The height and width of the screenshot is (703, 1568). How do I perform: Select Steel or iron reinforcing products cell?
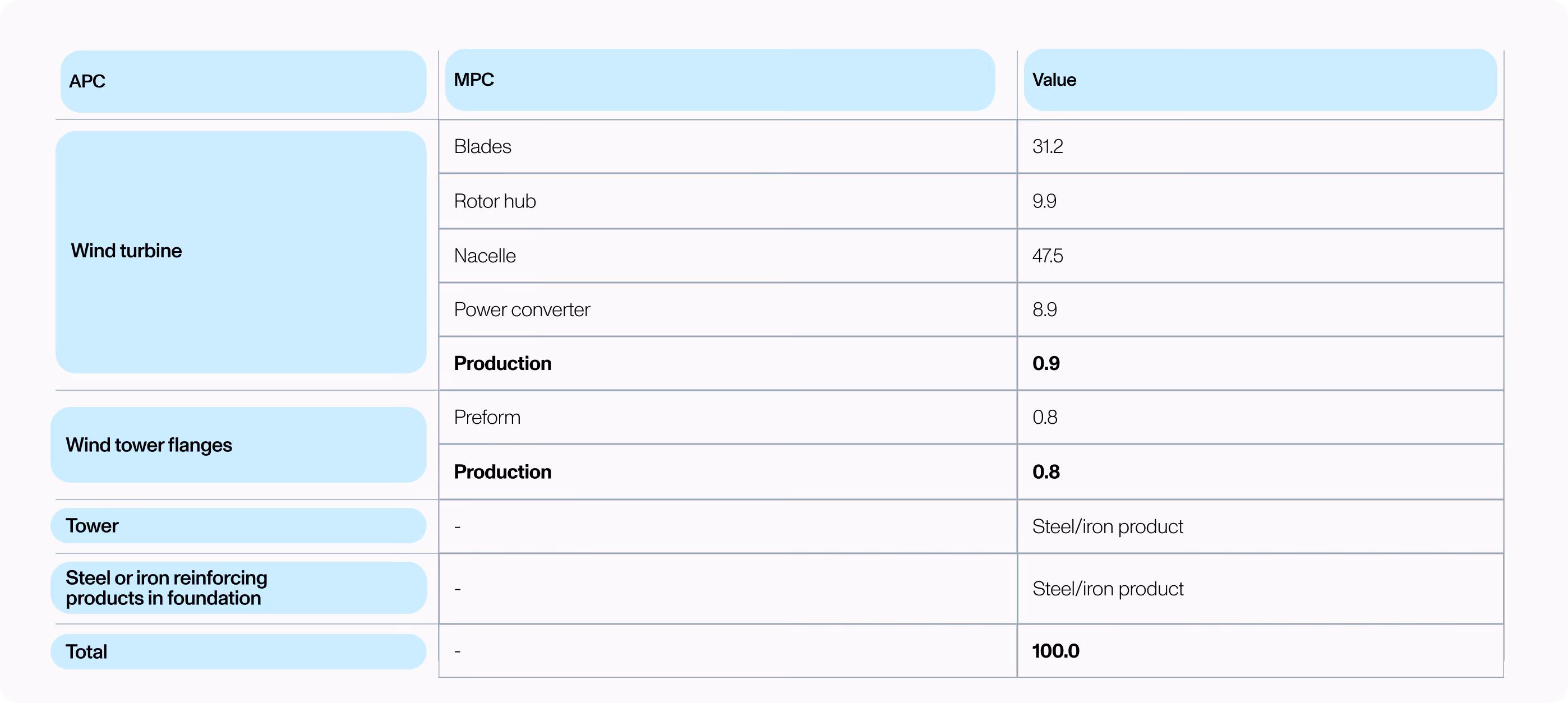point(238,588)
